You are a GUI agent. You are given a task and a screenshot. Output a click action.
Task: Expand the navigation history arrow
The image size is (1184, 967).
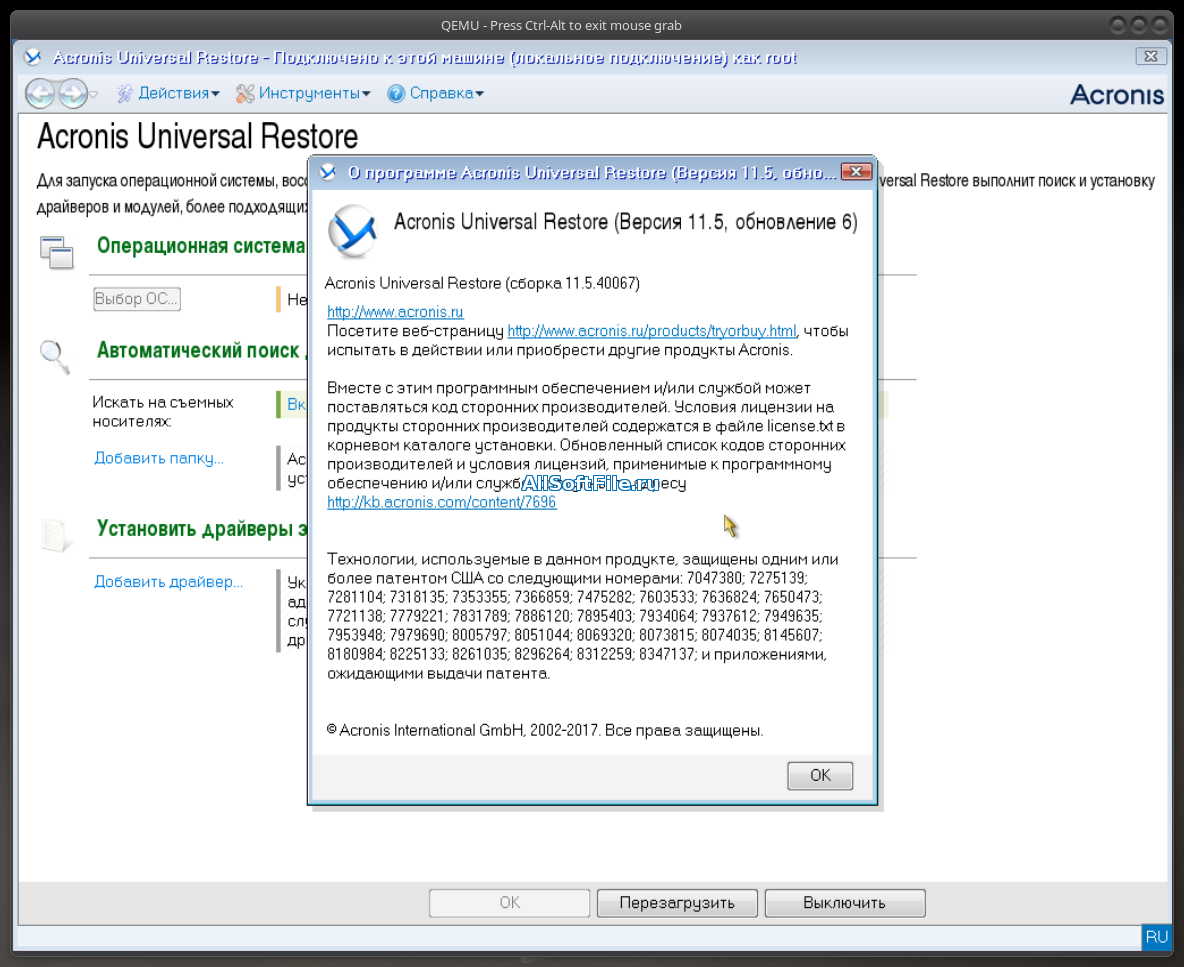click(x=94, y=94)
